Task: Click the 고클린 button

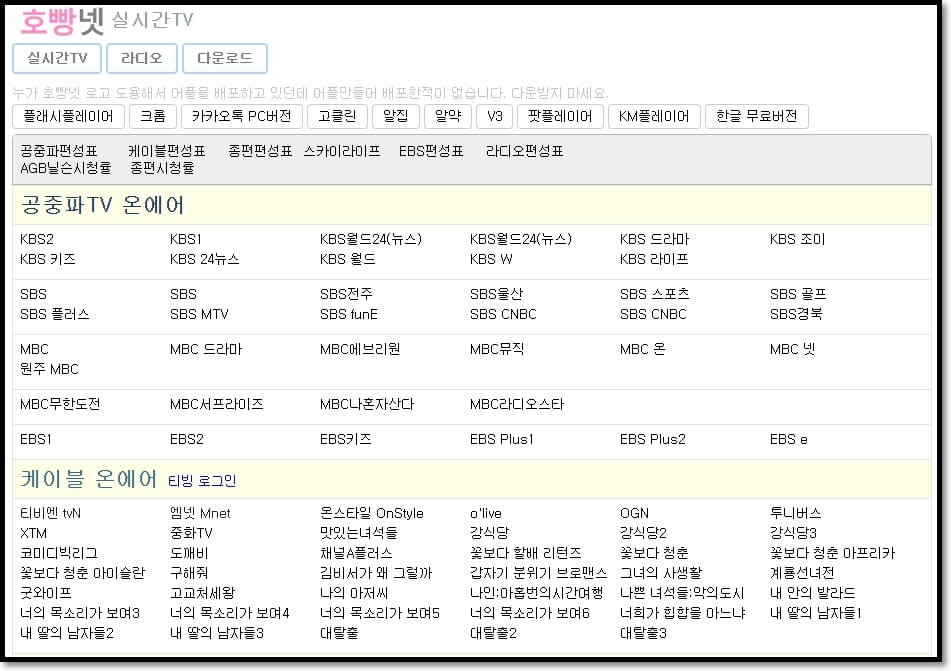Action: [x=337, y=116]
